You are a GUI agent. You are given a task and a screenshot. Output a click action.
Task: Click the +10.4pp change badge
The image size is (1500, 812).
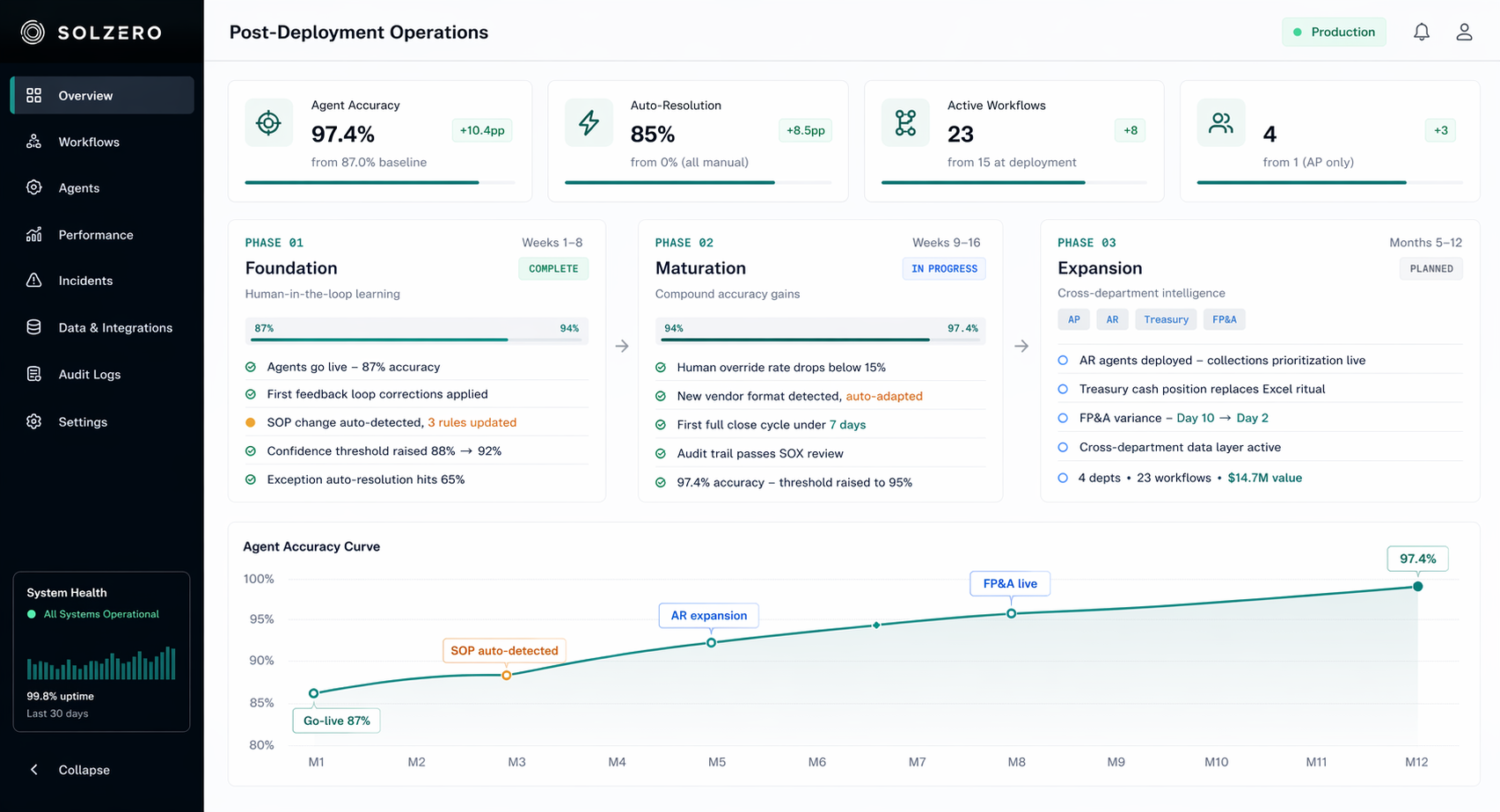[482, 130]
